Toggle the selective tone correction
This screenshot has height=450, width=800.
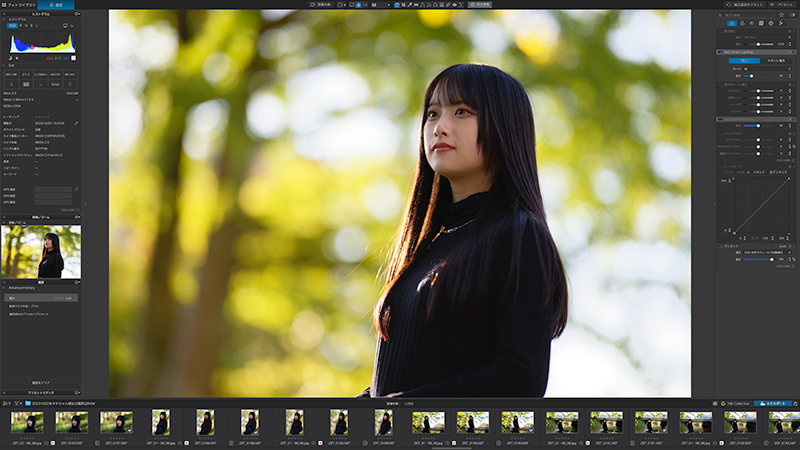pos(720,85)
